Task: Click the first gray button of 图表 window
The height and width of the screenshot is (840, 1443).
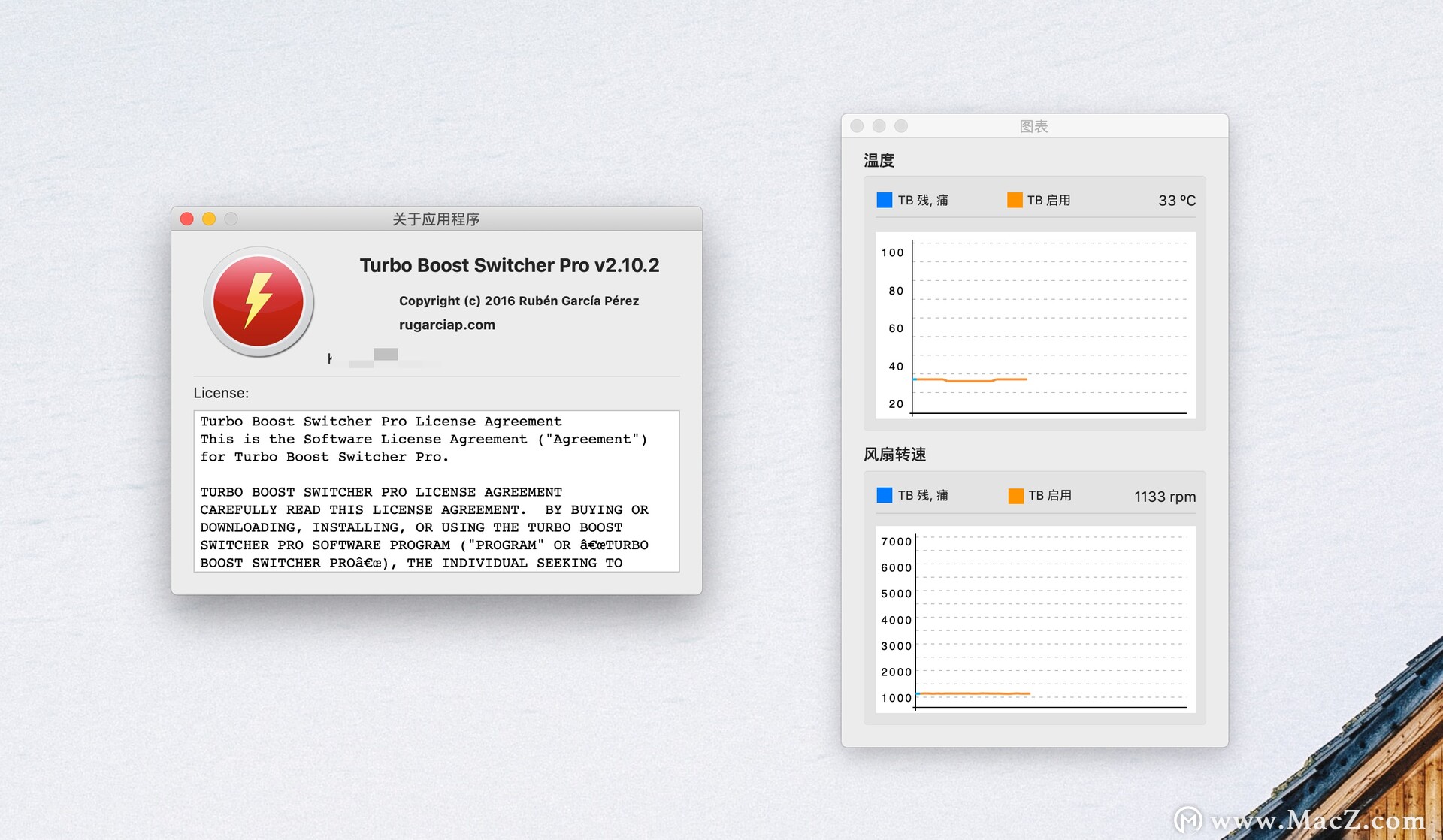Action: 857,126
